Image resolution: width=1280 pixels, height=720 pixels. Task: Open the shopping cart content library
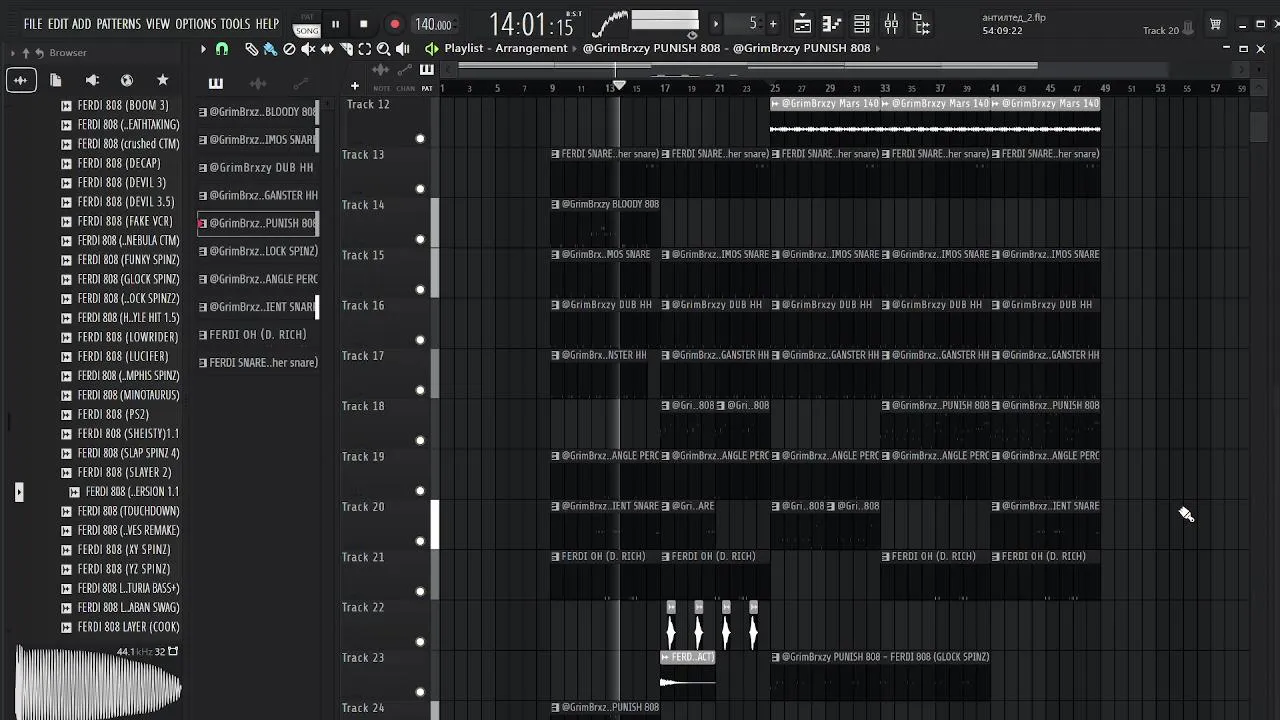pyautogui.click(x=1215, y=24)
